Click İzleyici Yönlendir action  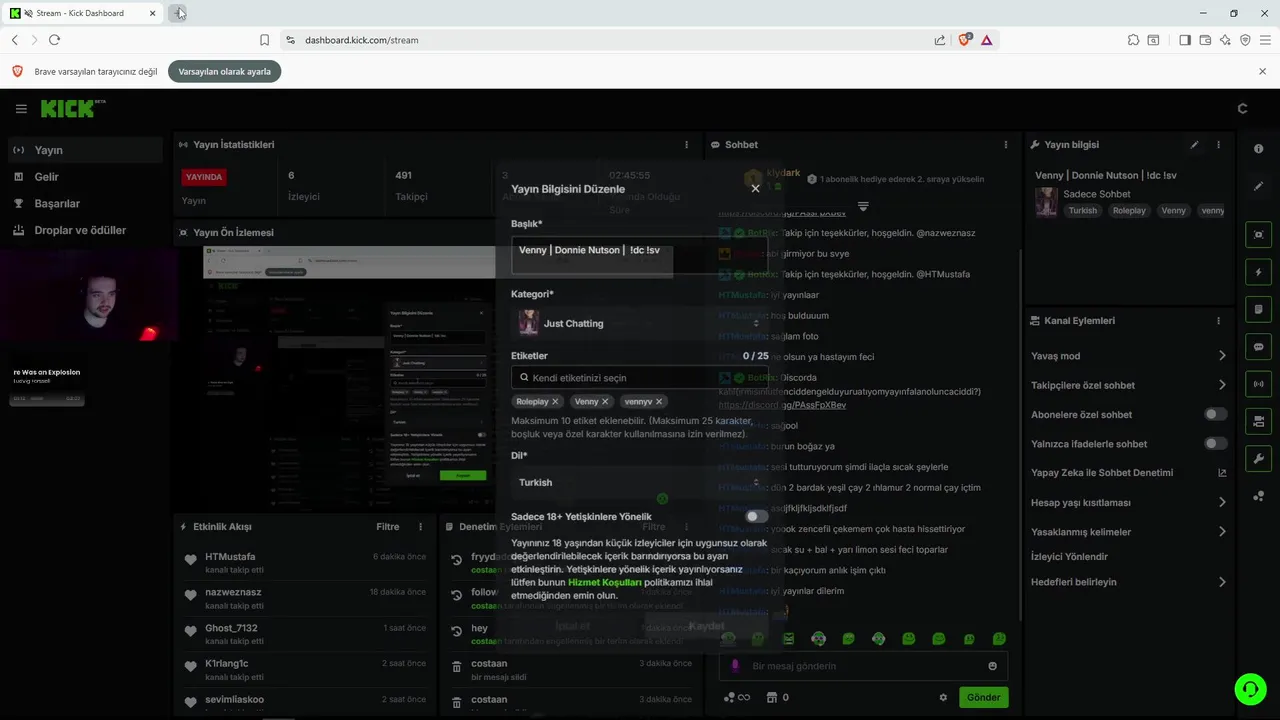[x=1069, y=557]
